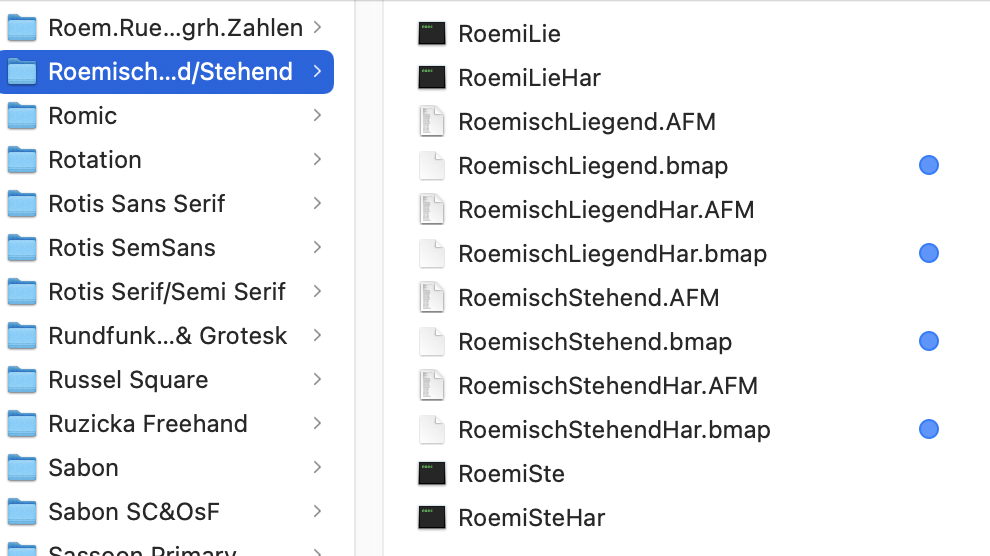Click blue tag dot beside RoemischLiegend.bmap

click(929, 166)
